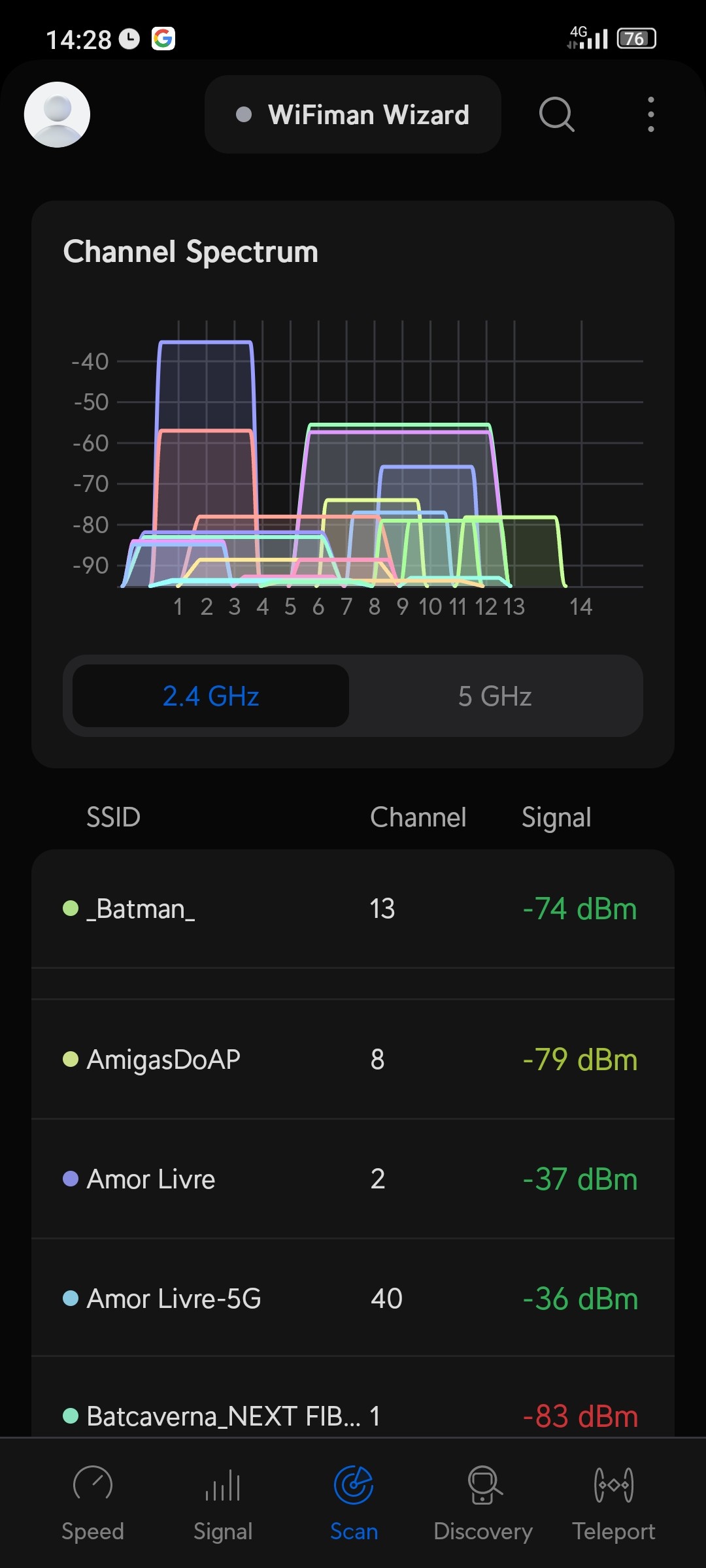
Task: Switch spectrum to 2.4 GHz band
Action: [210, 696]
